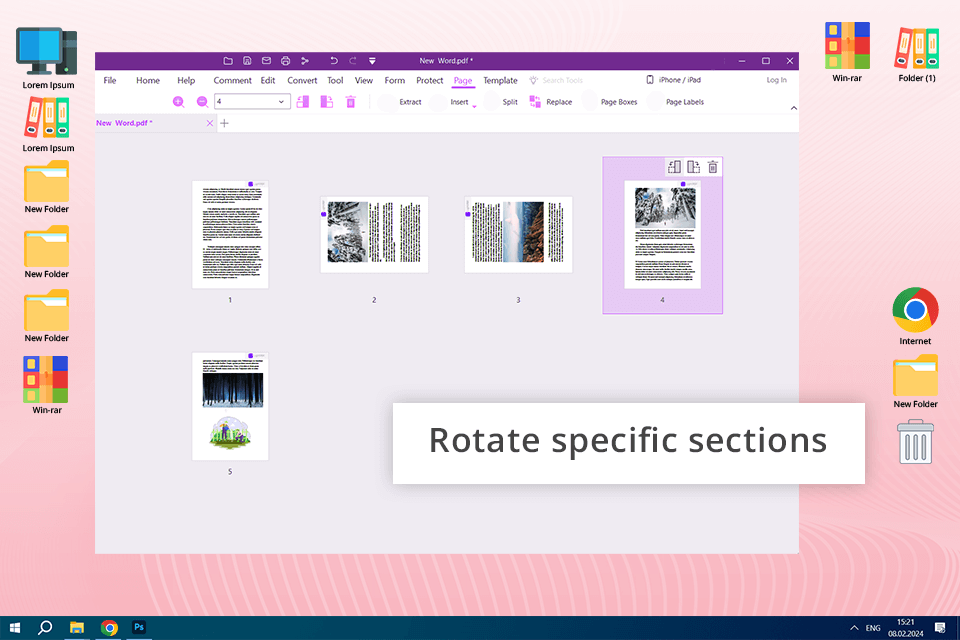Click the undo arrow in title bar
This screenshot has width=960, height=640.
(334, 61)
